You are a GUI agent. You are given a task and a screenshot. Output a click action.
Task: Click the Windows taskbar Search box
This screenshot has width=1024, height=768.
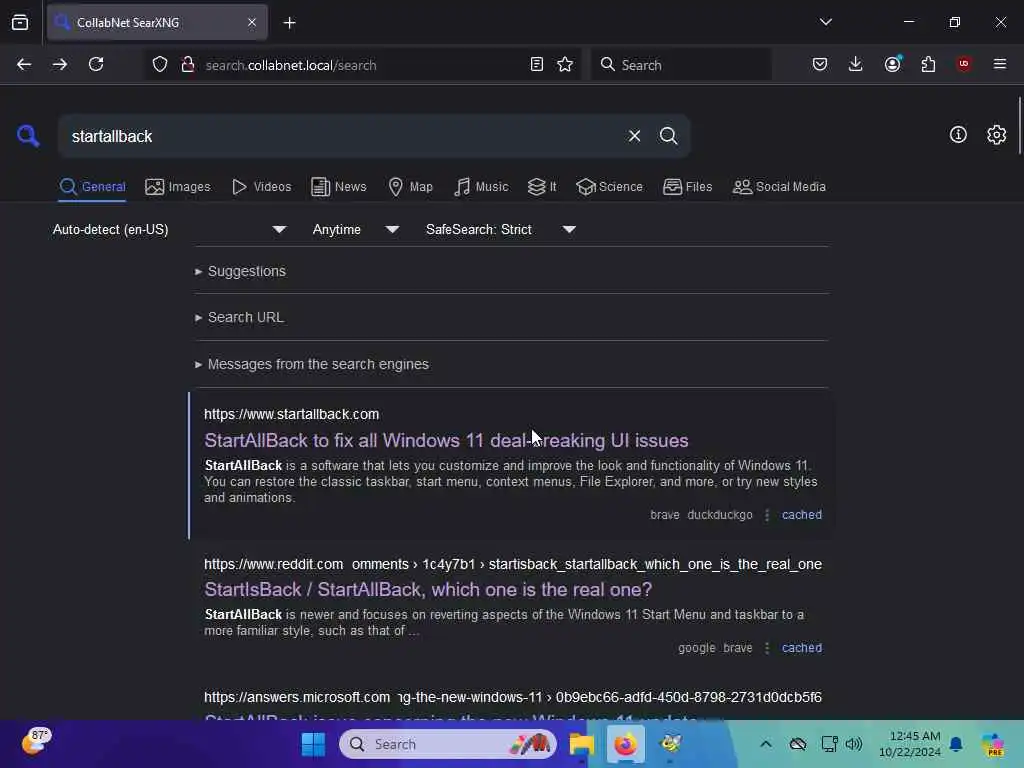click(x=448, y=744)
